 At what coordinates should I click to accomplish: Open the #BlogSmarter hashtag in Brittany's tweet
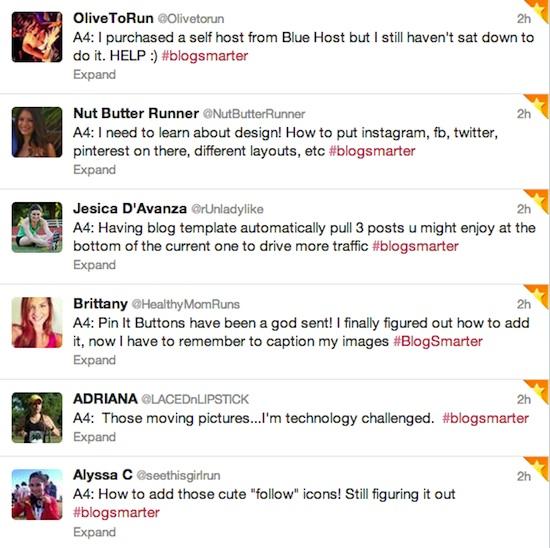438,341
